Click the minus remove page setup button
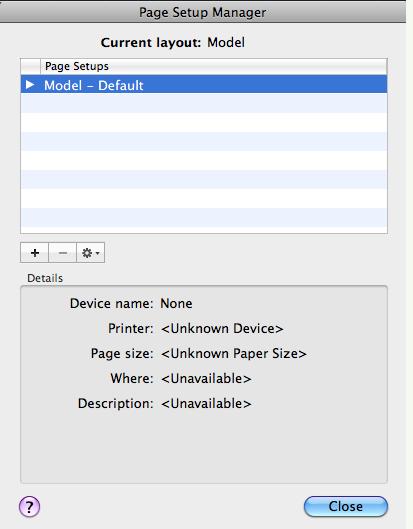This screenshot has height=529, width=413. pos(63,252)
